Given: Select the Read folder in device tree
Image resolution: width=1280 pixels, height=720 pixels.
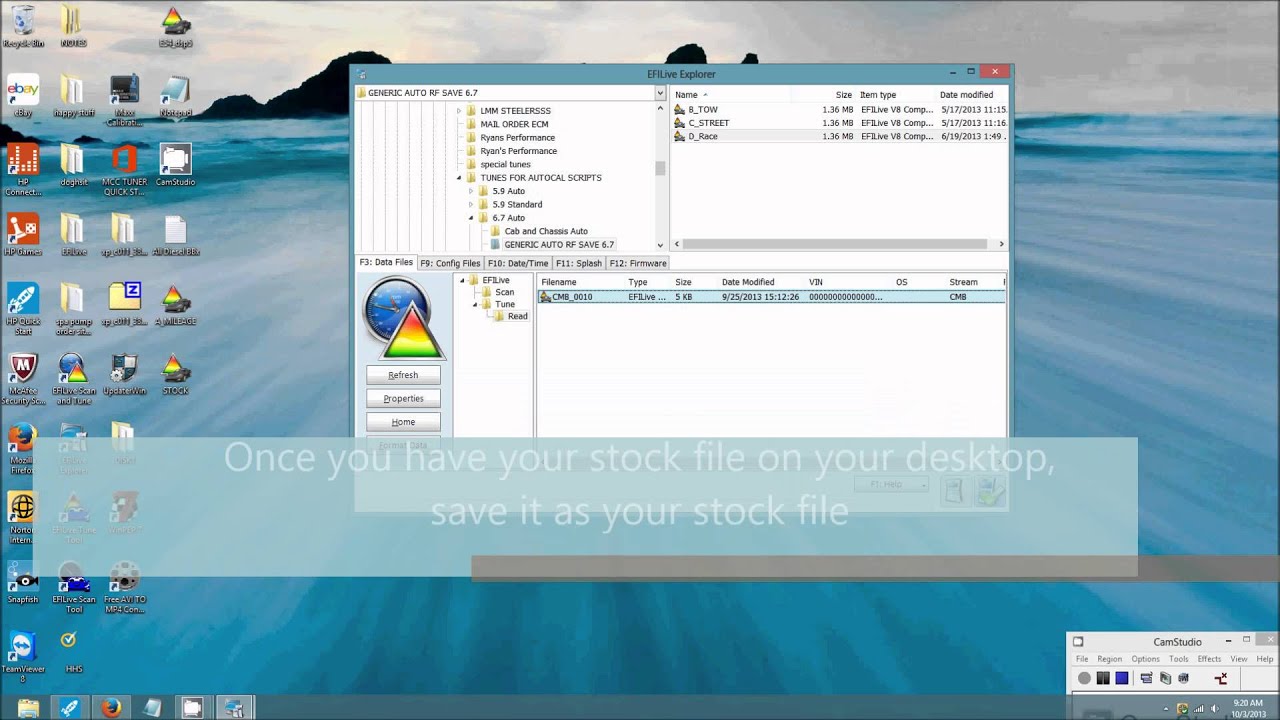Looking at the screenshot, I should [x=517, y=316].
